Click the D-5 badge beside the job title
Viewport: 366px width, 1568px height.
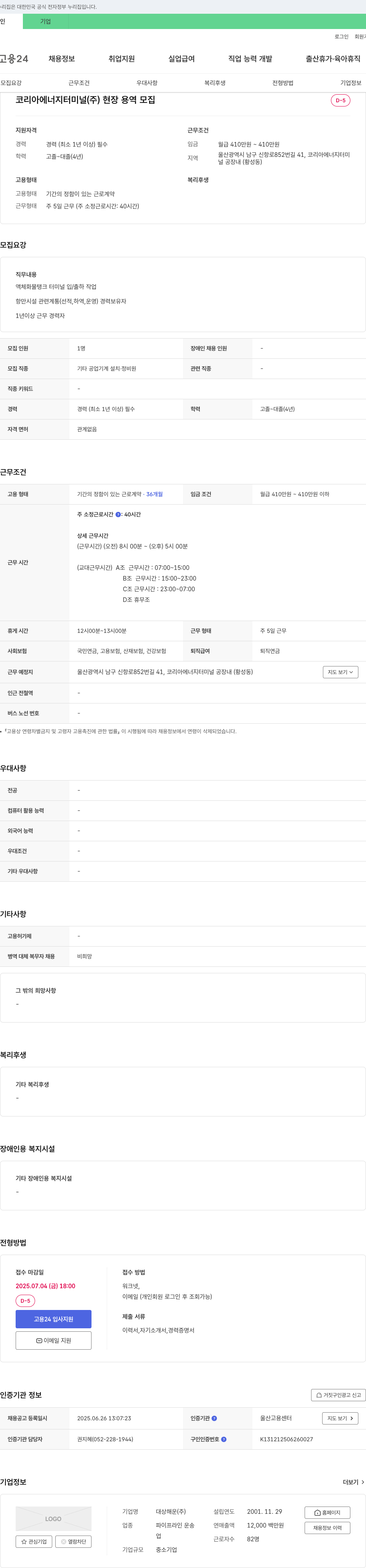pos(340,100)
